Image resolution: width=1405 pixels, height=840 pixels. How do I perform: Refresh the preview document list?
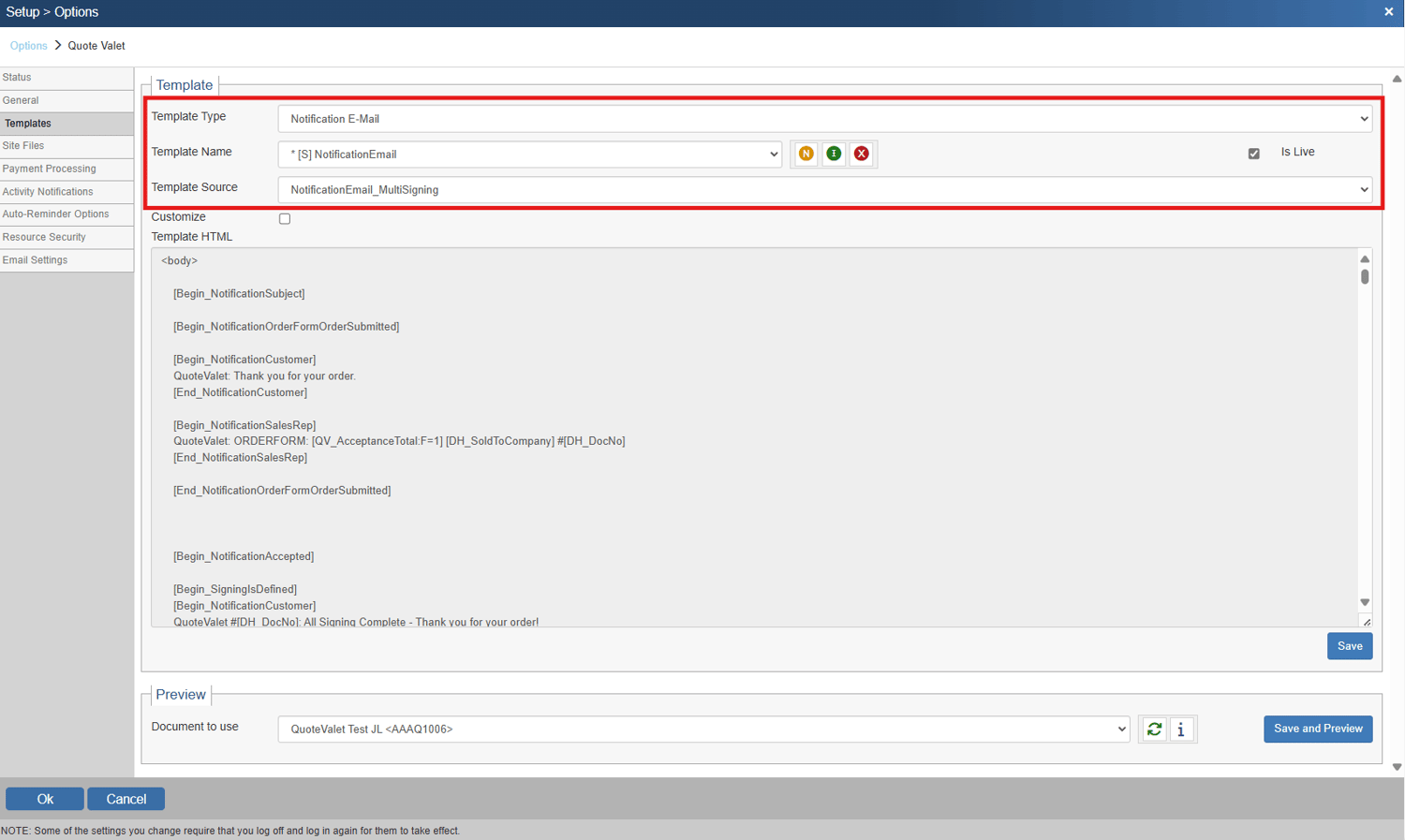tap(1154, 729)
